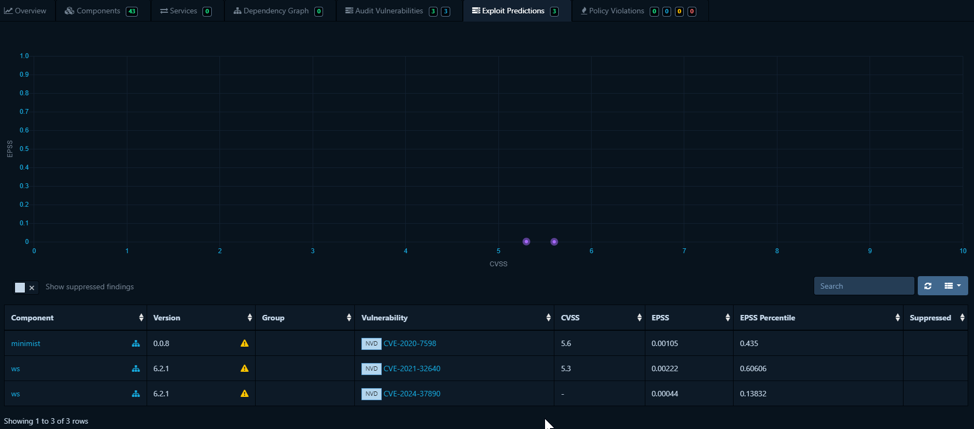Click the NVD badge for CVE-2020-7598
The height and width of the screenshot is (429, 974).
coord(371,343)
